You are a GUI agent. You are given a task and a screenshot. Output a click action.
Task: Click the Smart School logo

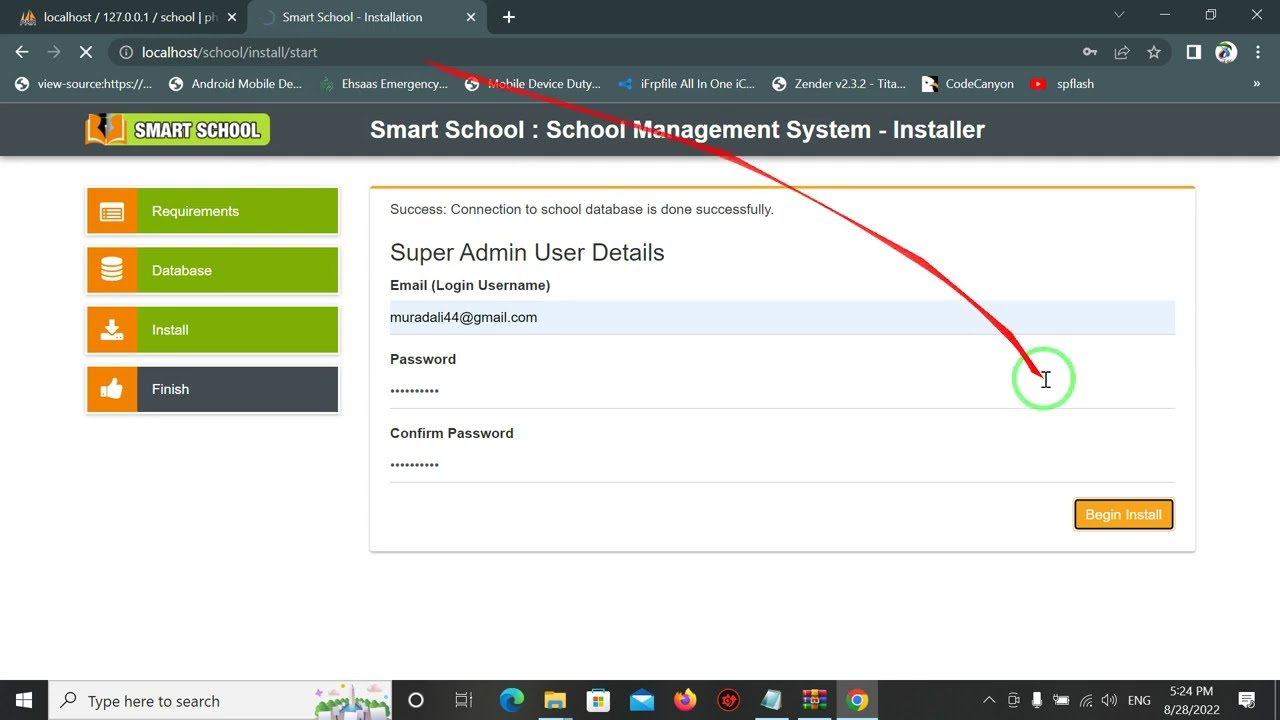point(177,129)
